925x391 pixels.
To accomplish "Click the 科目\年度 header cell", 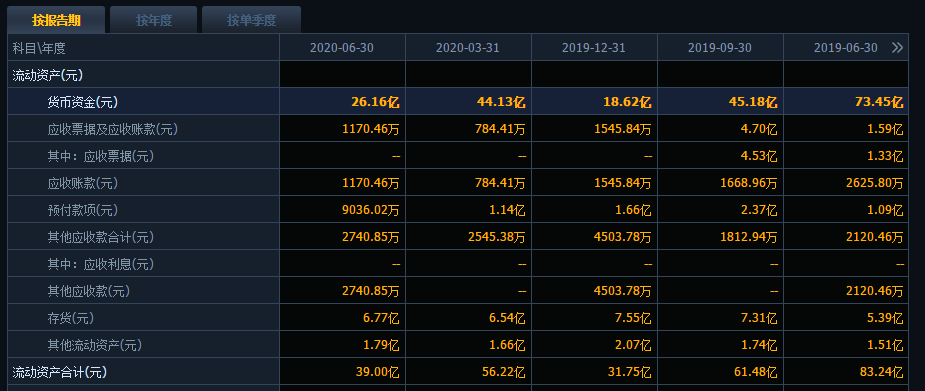I will [39, 48].
